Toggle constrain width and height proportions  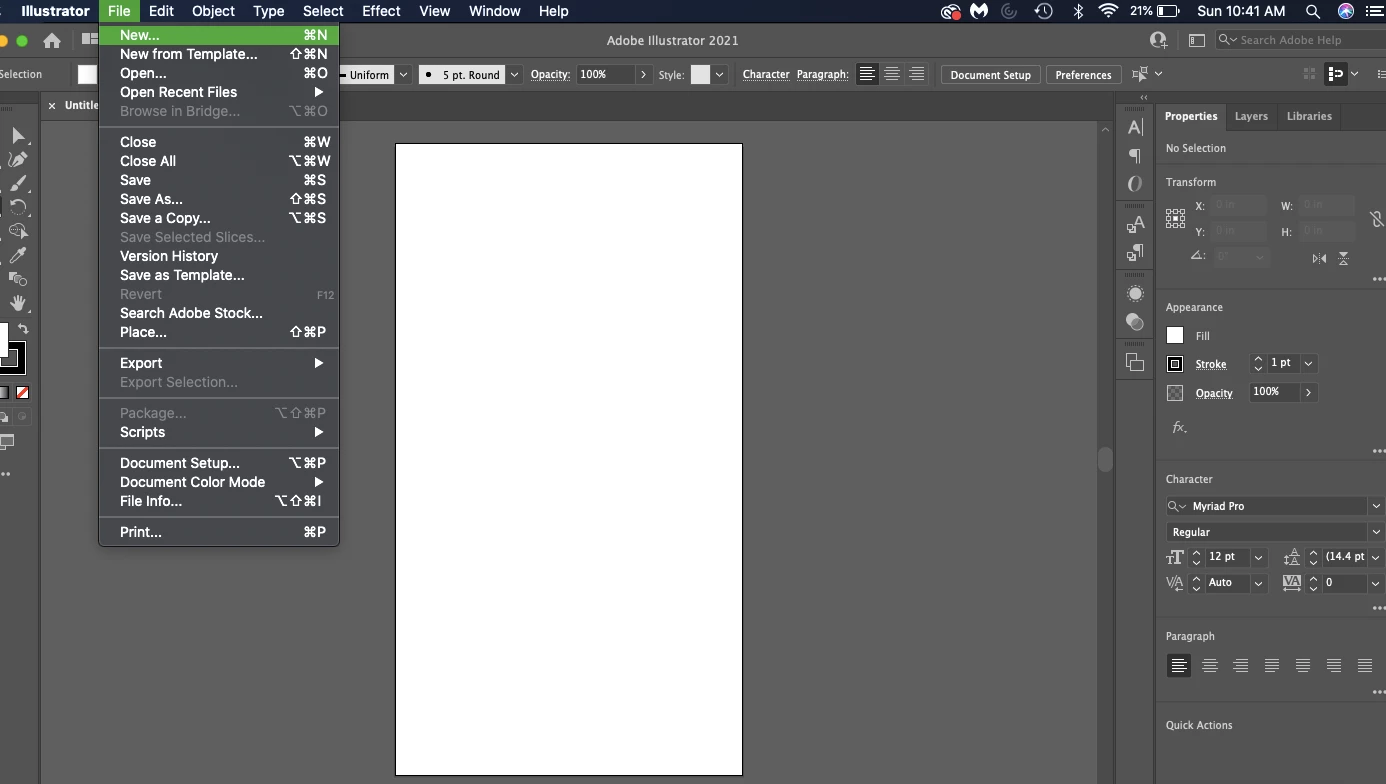(x=1377, y=218)
